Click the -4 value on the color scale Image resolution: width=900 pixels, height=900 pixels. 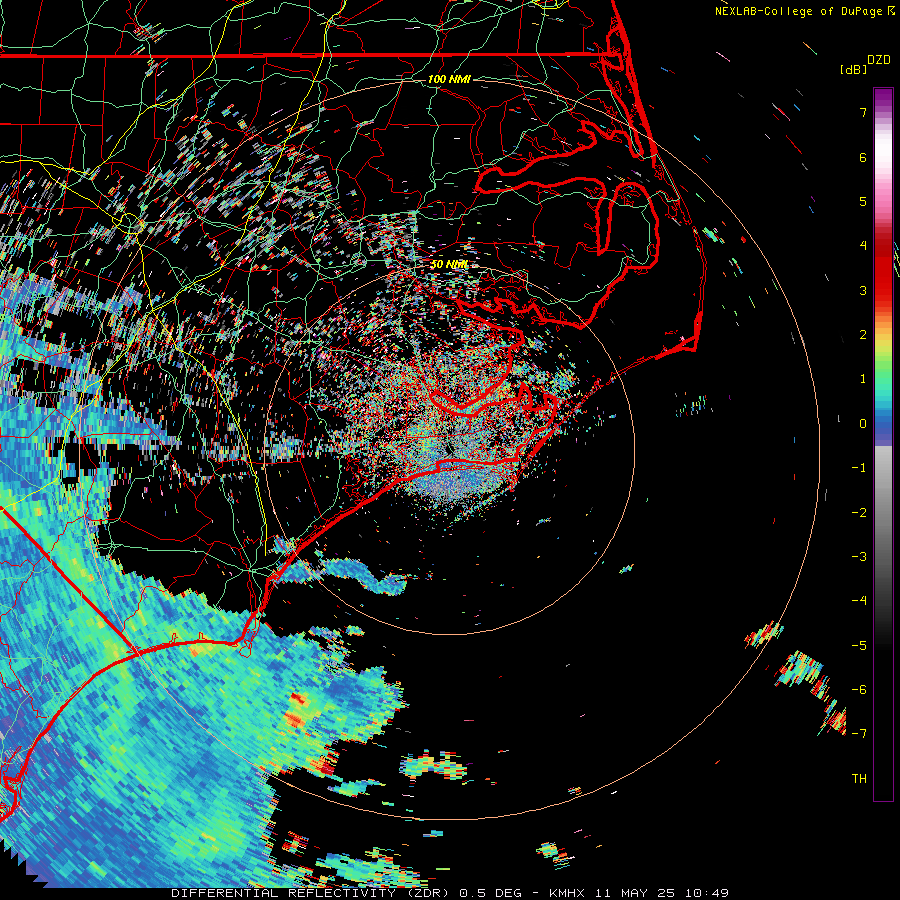coord(859,601)
